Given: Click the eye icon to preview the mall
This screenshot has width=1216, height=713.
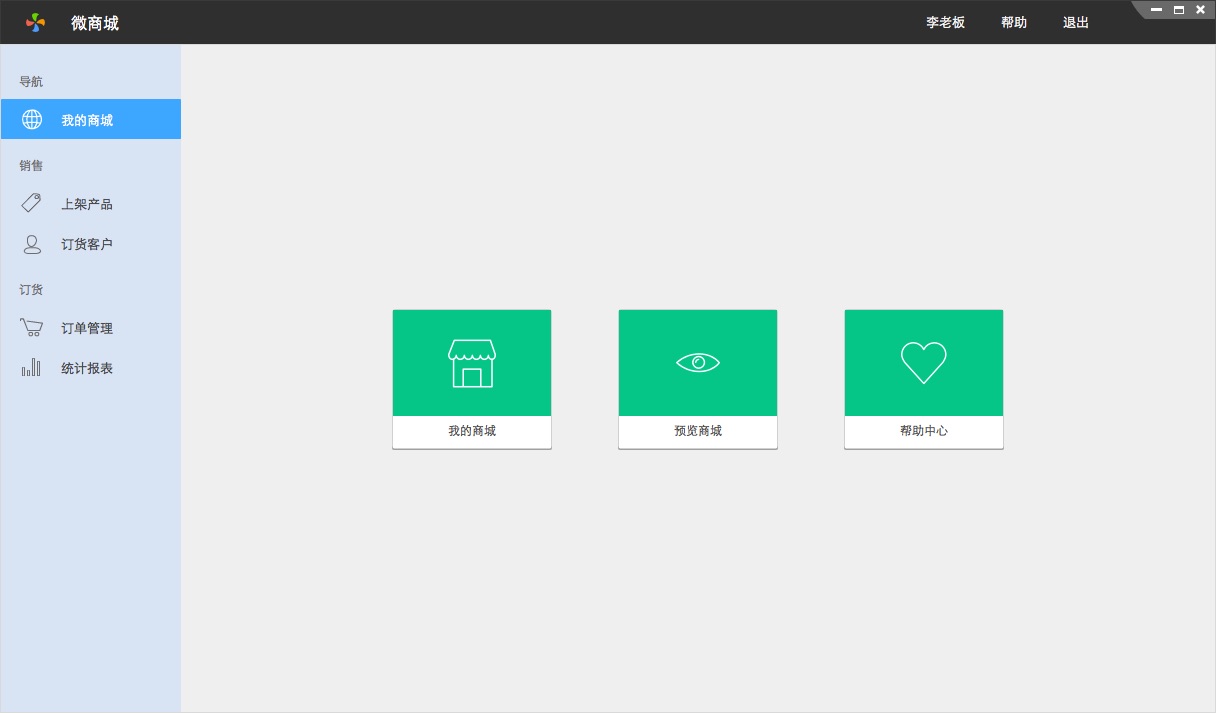Looking at the screenshot, I should click(698, 363).
